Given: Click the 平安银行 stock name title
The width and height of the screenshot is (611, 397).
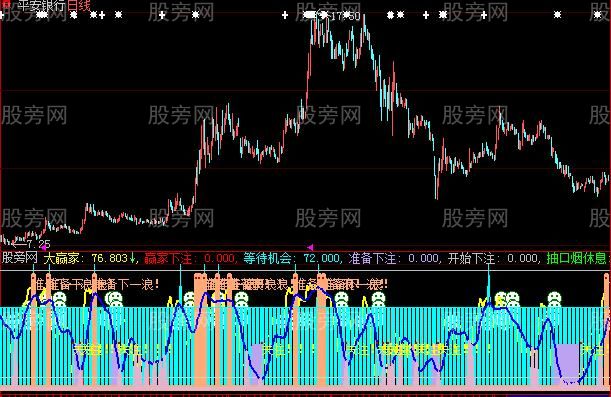Looking at the screenshot, I should [42, 5].
